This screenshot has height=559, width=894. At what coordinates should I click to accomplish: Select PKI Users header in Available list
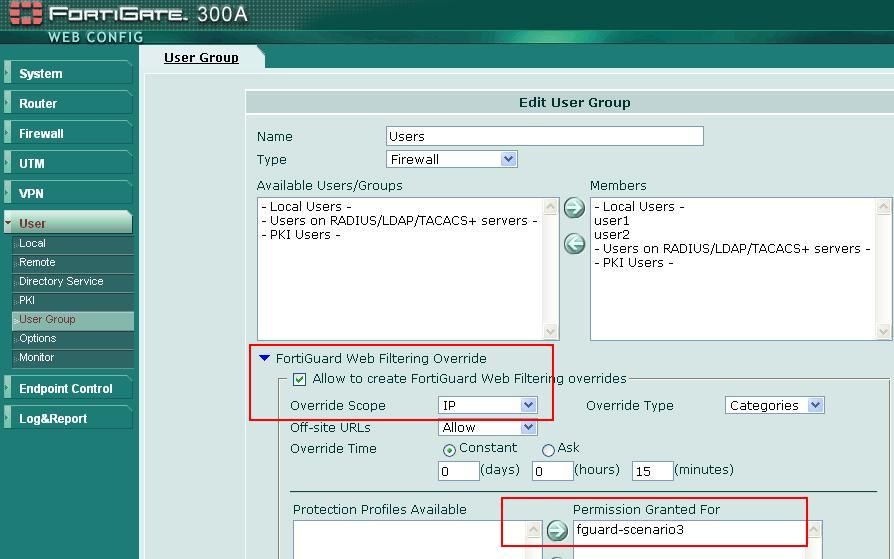coord(300,235)
